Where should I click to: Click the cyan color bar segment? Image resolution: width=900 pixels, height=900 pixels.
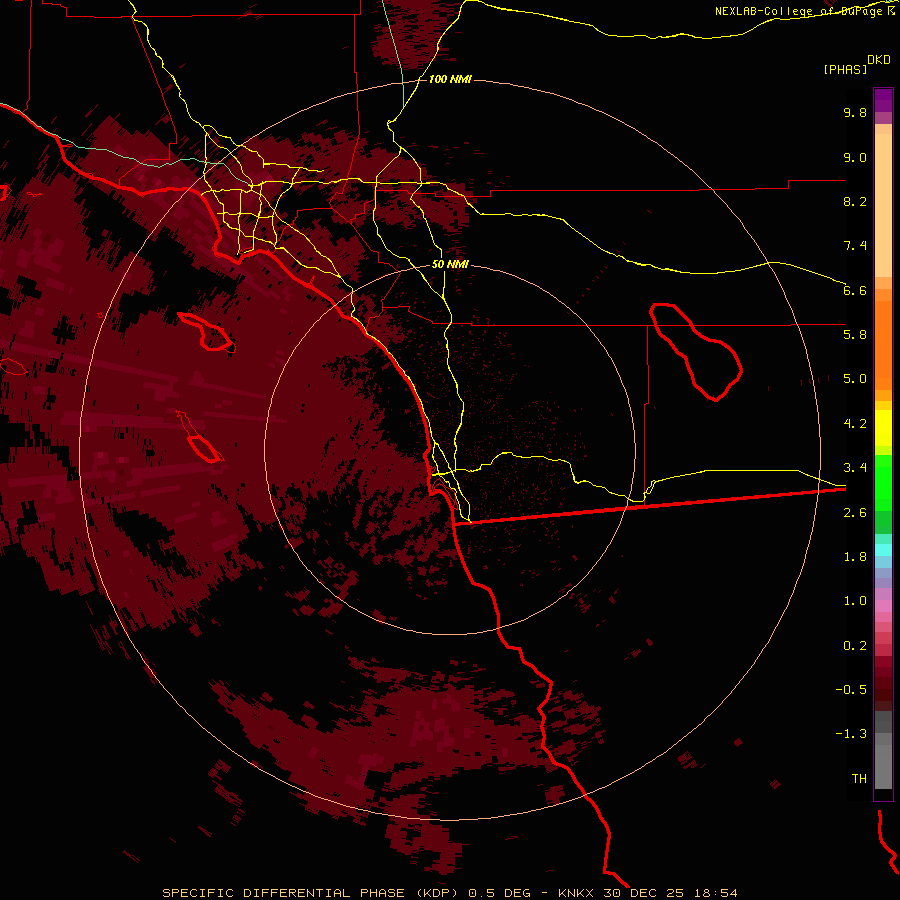click(883, 550)
